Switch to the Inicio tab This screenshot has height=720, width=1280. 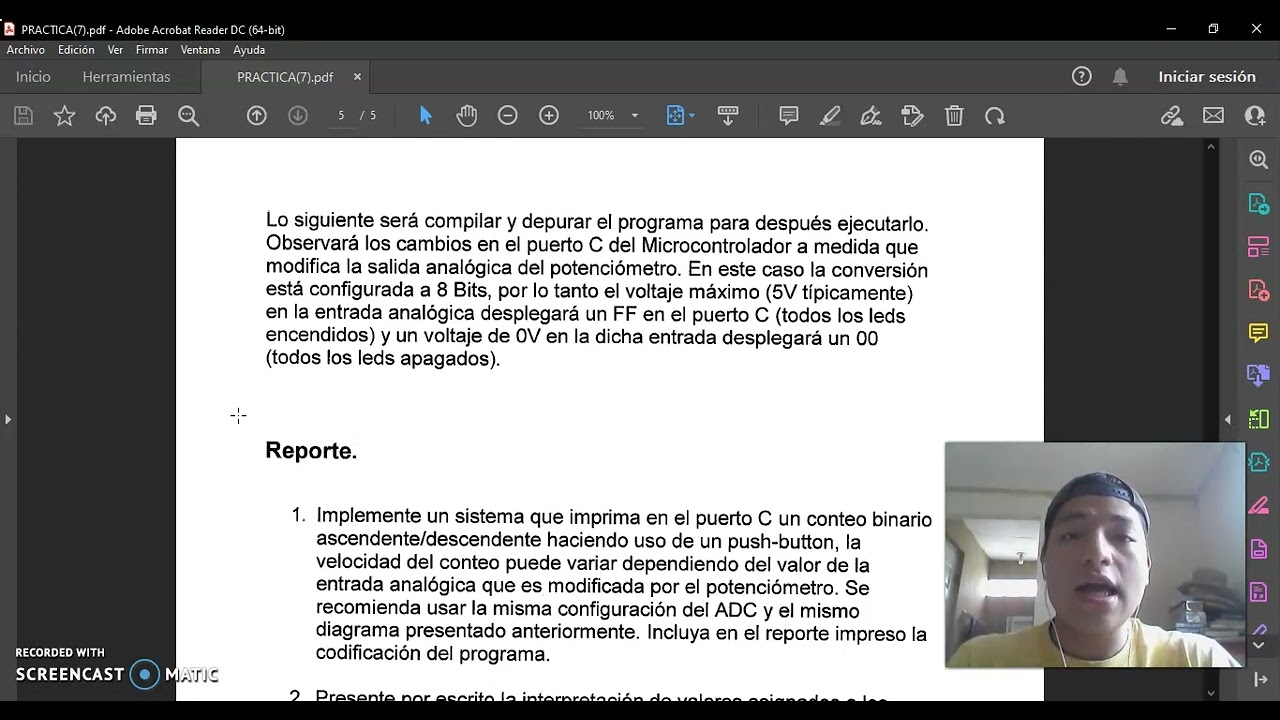tap(33, 77)
